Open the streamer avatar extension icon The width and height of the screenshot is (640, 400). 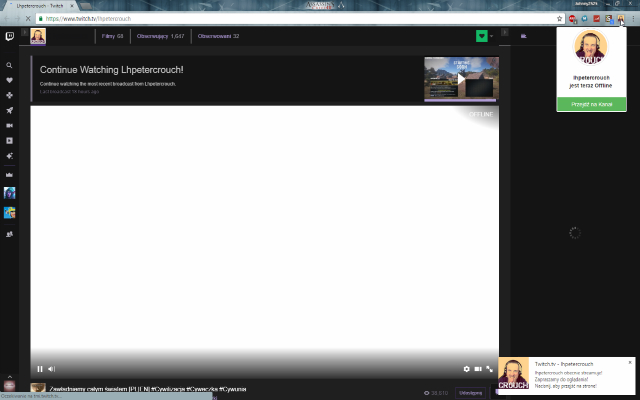[621, 19]
